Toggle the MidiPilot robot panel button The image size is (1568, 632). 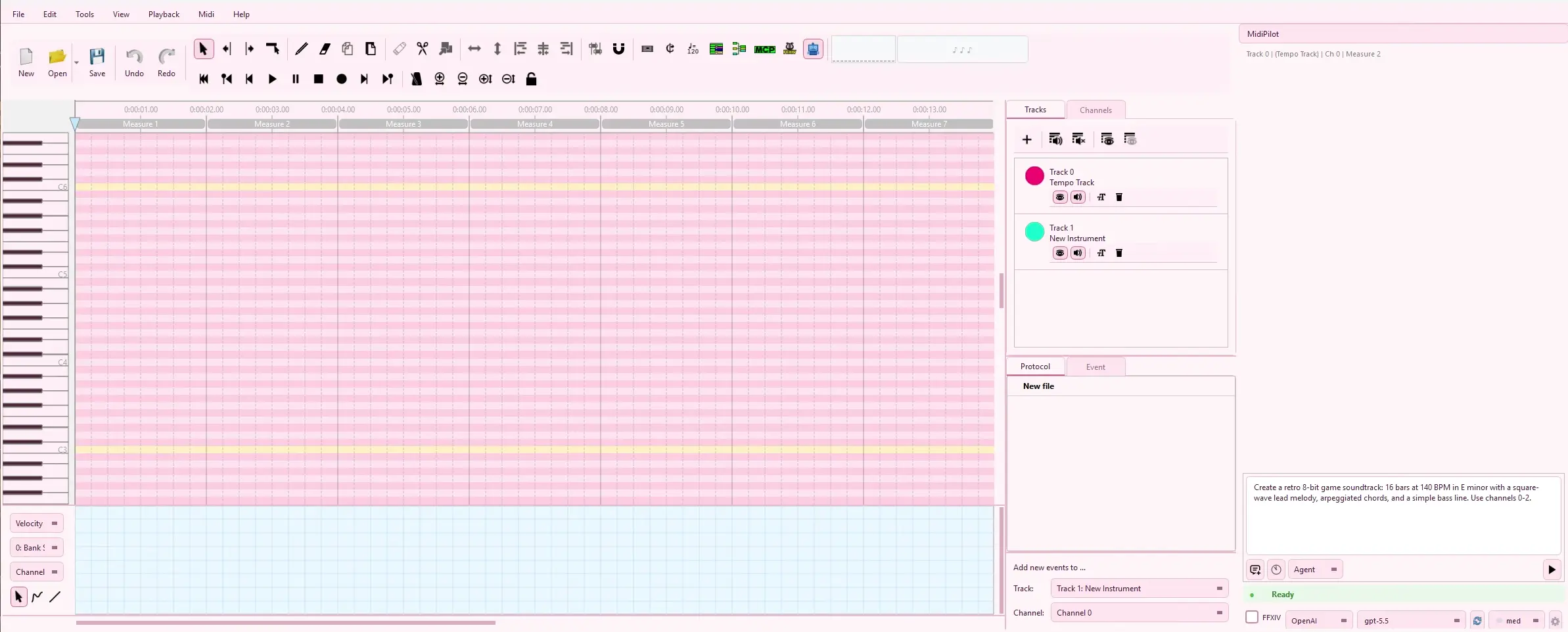[813, 49]
